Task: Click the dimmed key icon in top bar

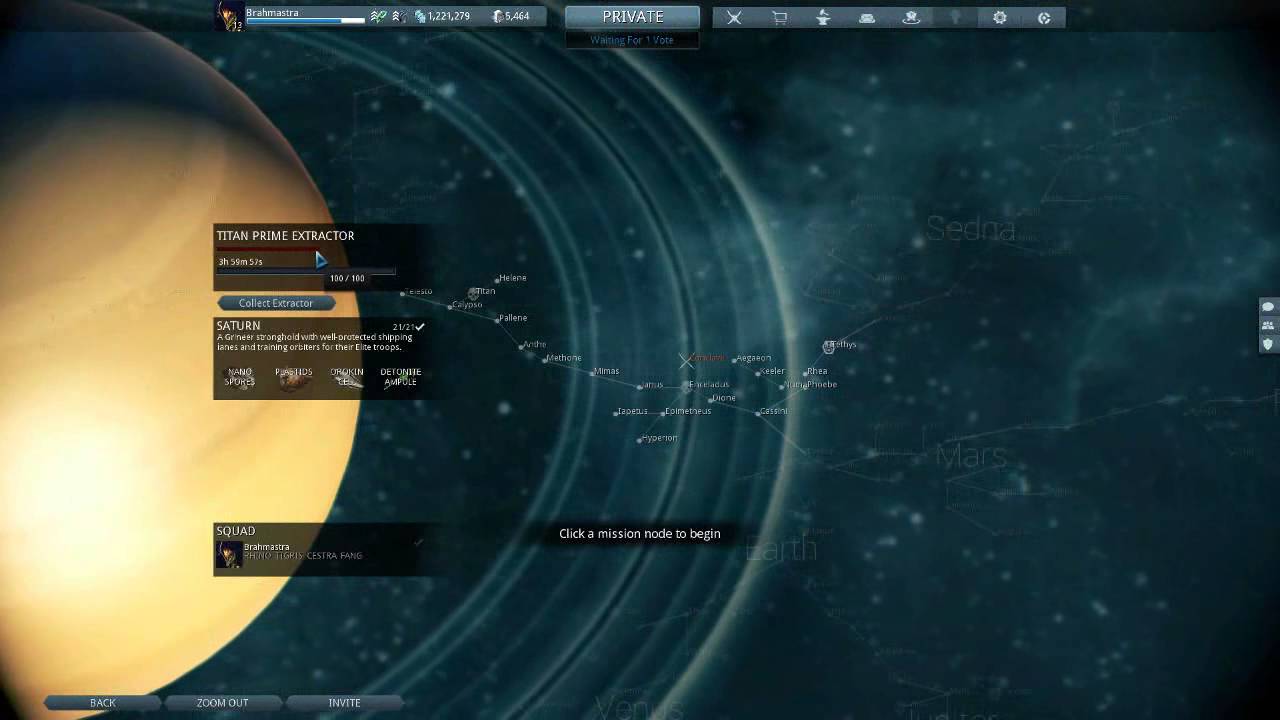Action: [955, 17]
